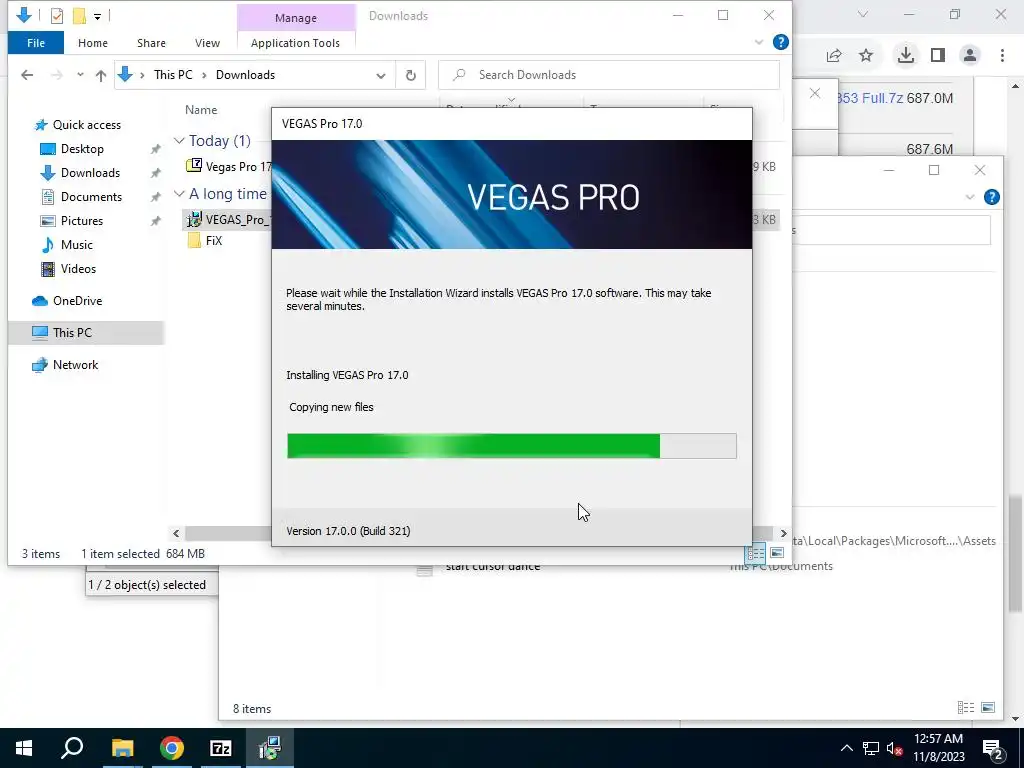1024x768 pixels.
Task: Open the File tab in Explorer ribbon
Action: point(36,43)
